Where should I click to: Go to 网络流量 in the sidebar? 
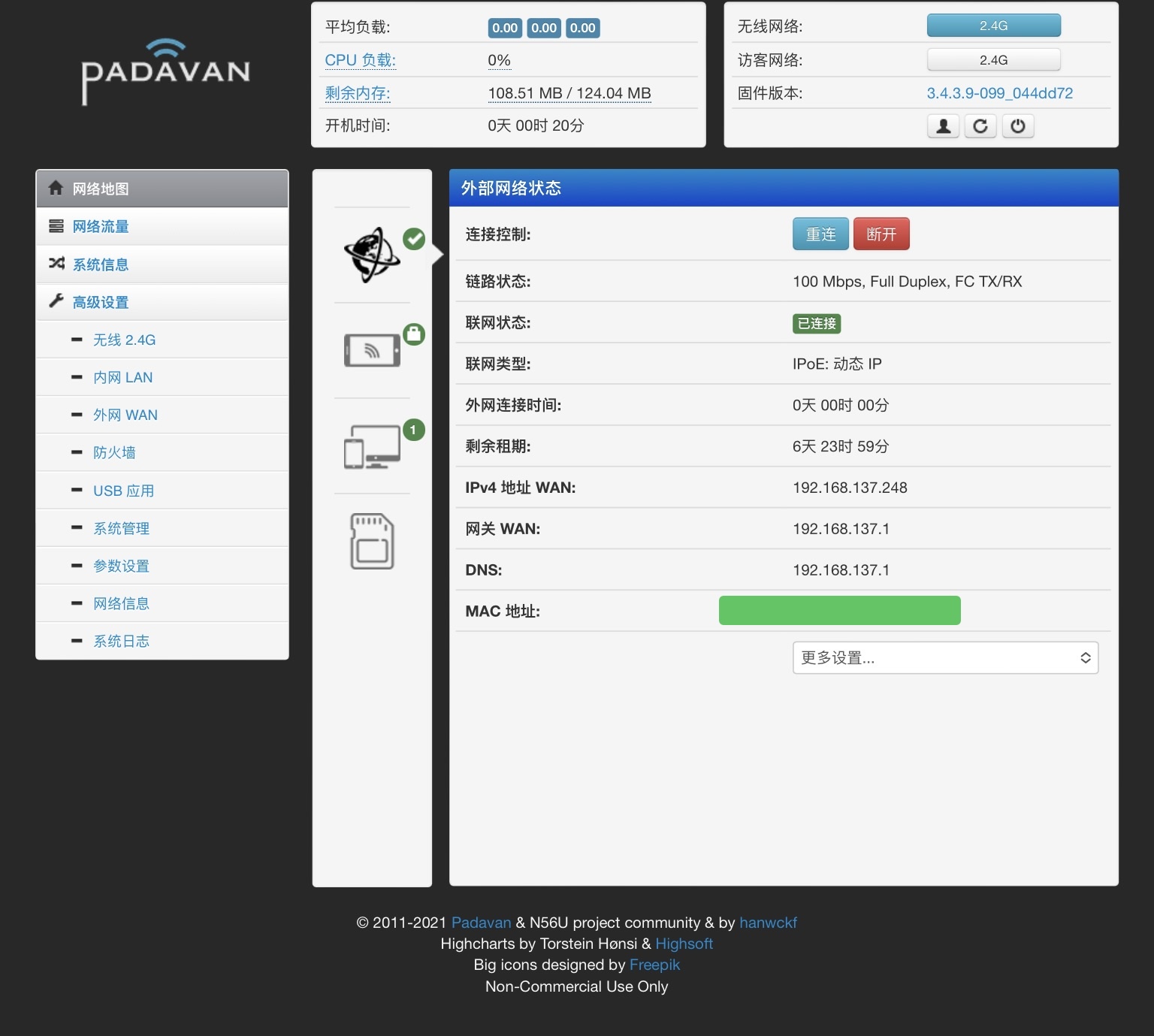[101, 226]
